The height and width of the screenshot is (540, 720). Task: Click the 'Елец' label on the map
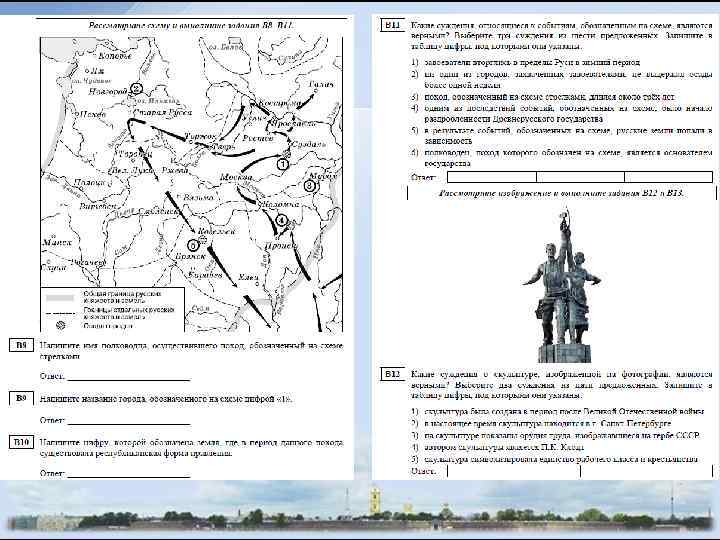click(248, 277)
